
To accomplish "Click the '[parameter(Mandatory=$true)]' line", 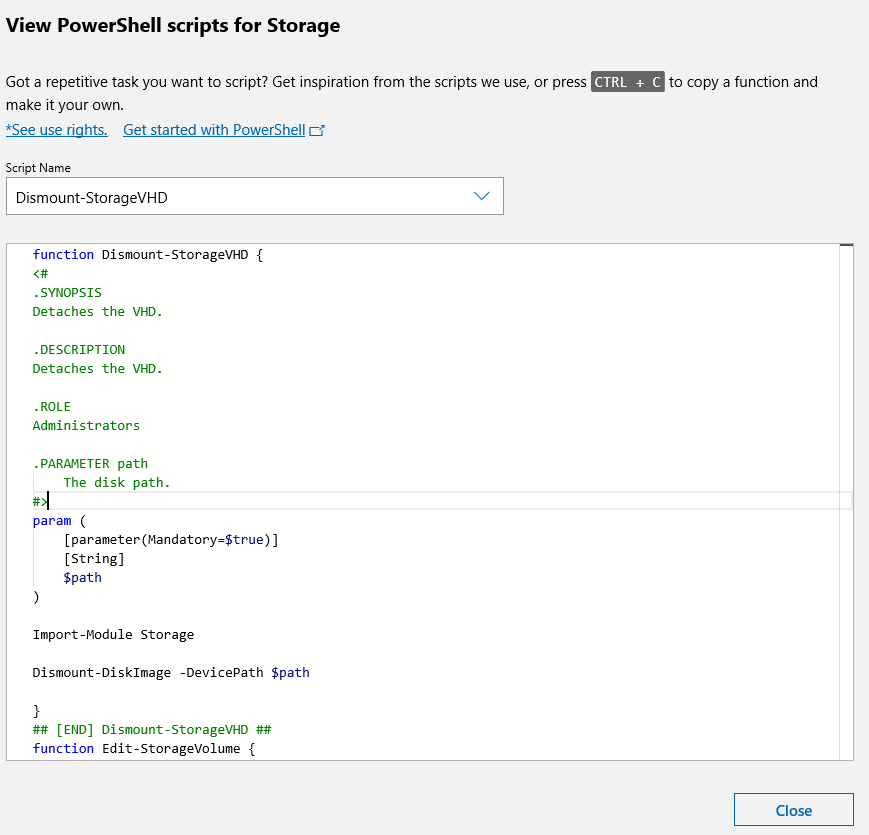I will click(171, 540).
